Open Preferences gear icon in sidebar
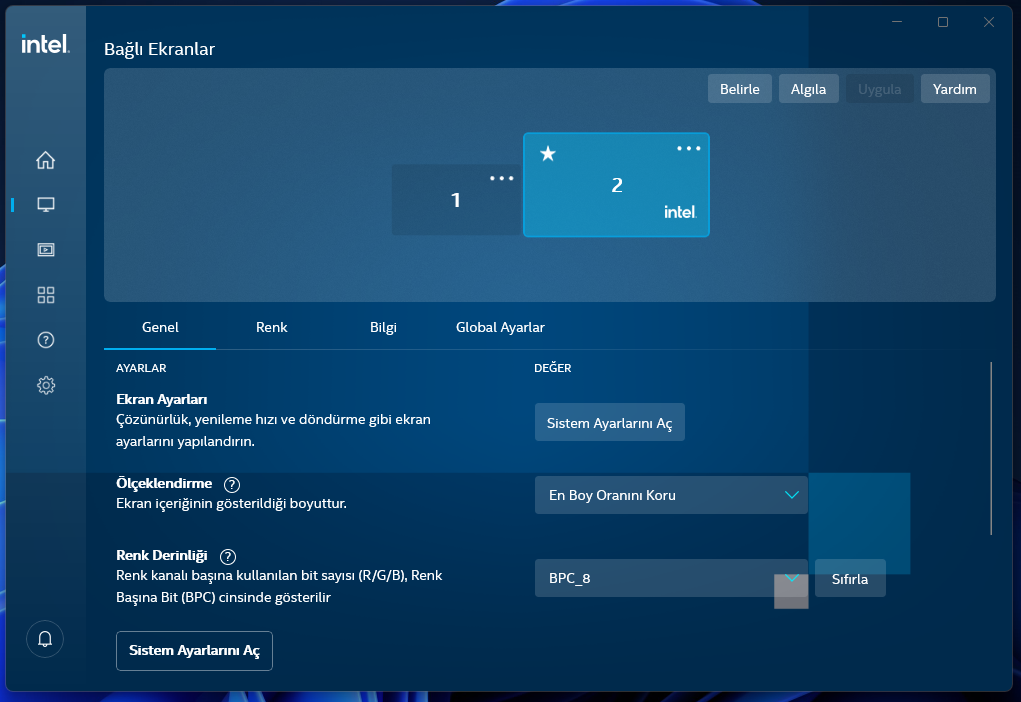 [x=46, y=386]
